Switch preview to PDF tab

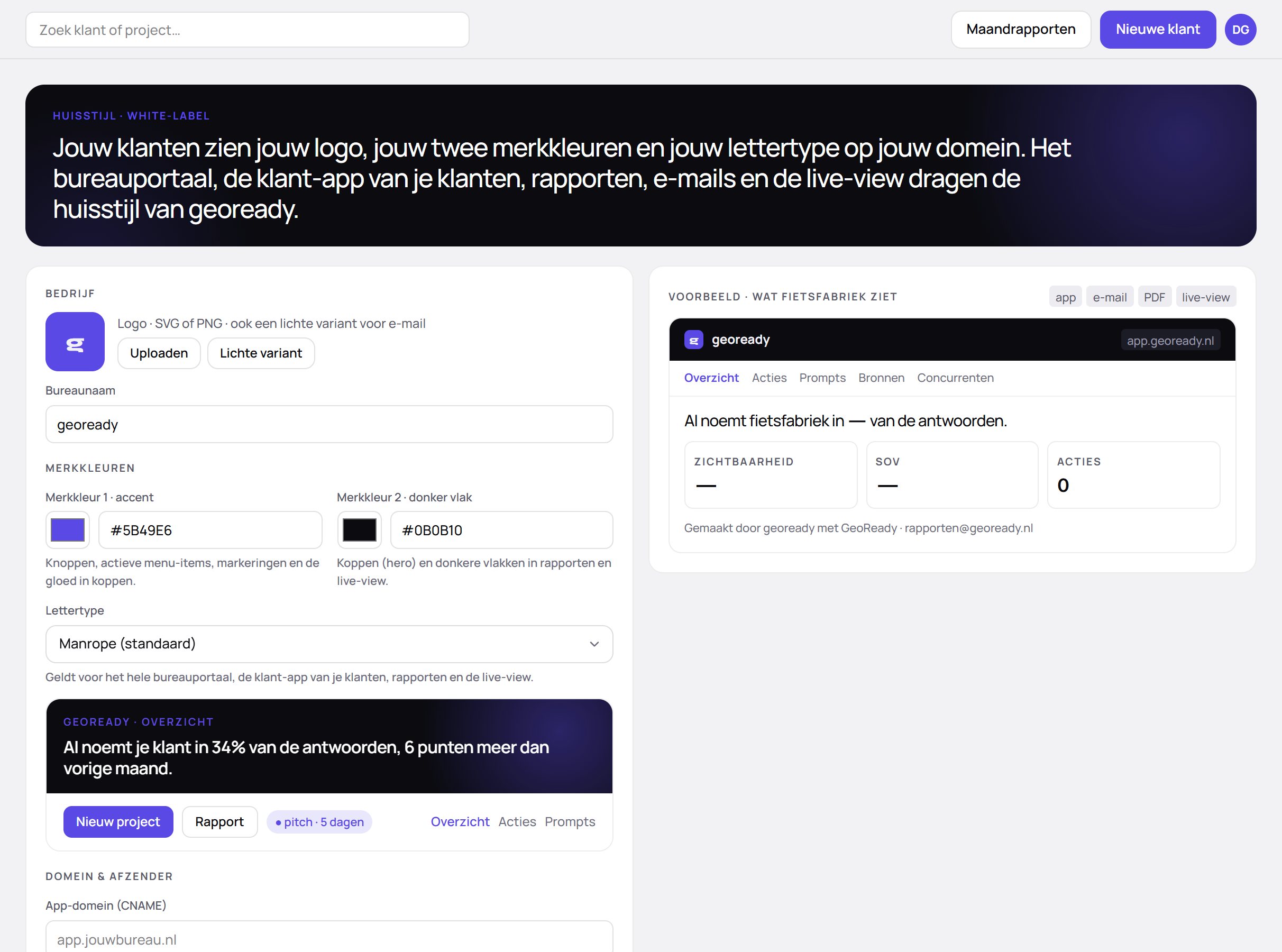(x=1154, y=297)
